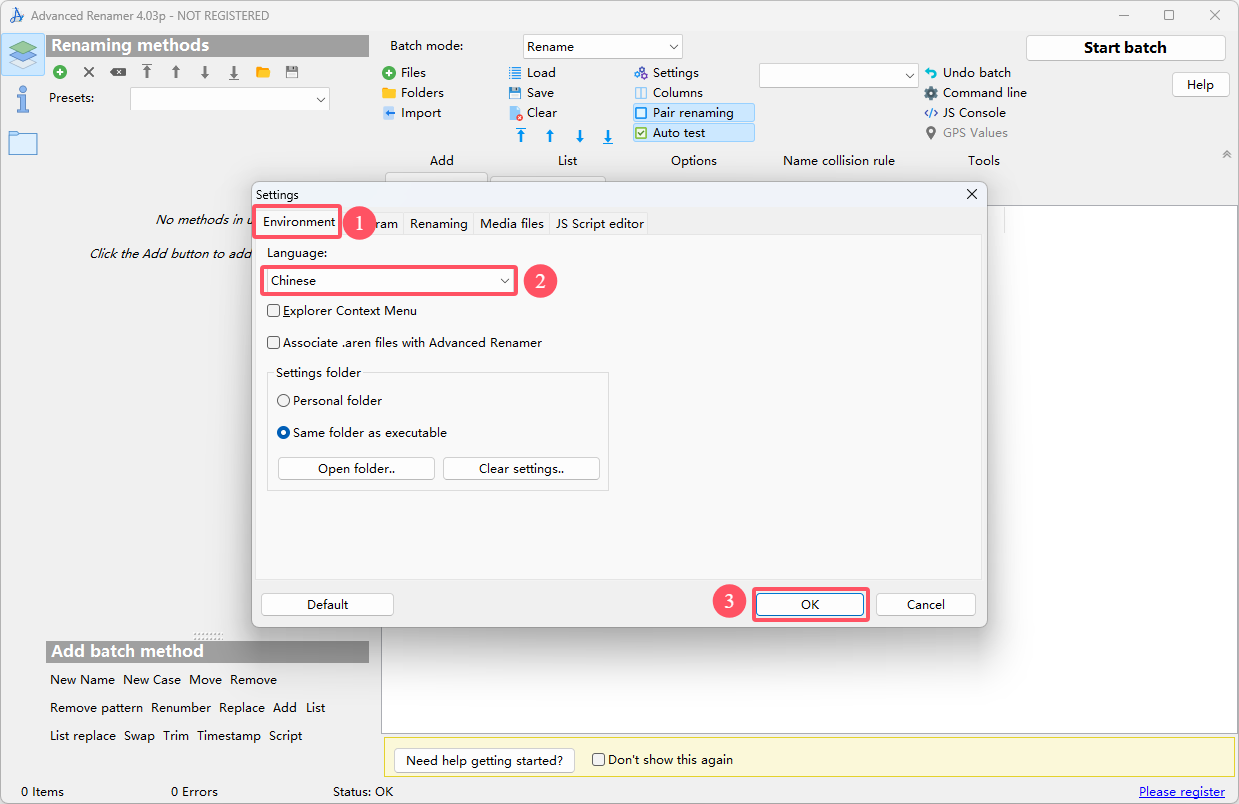Viewport: 1239px width, 804px height.
Task: Click the Help button
Action: 1200,85
